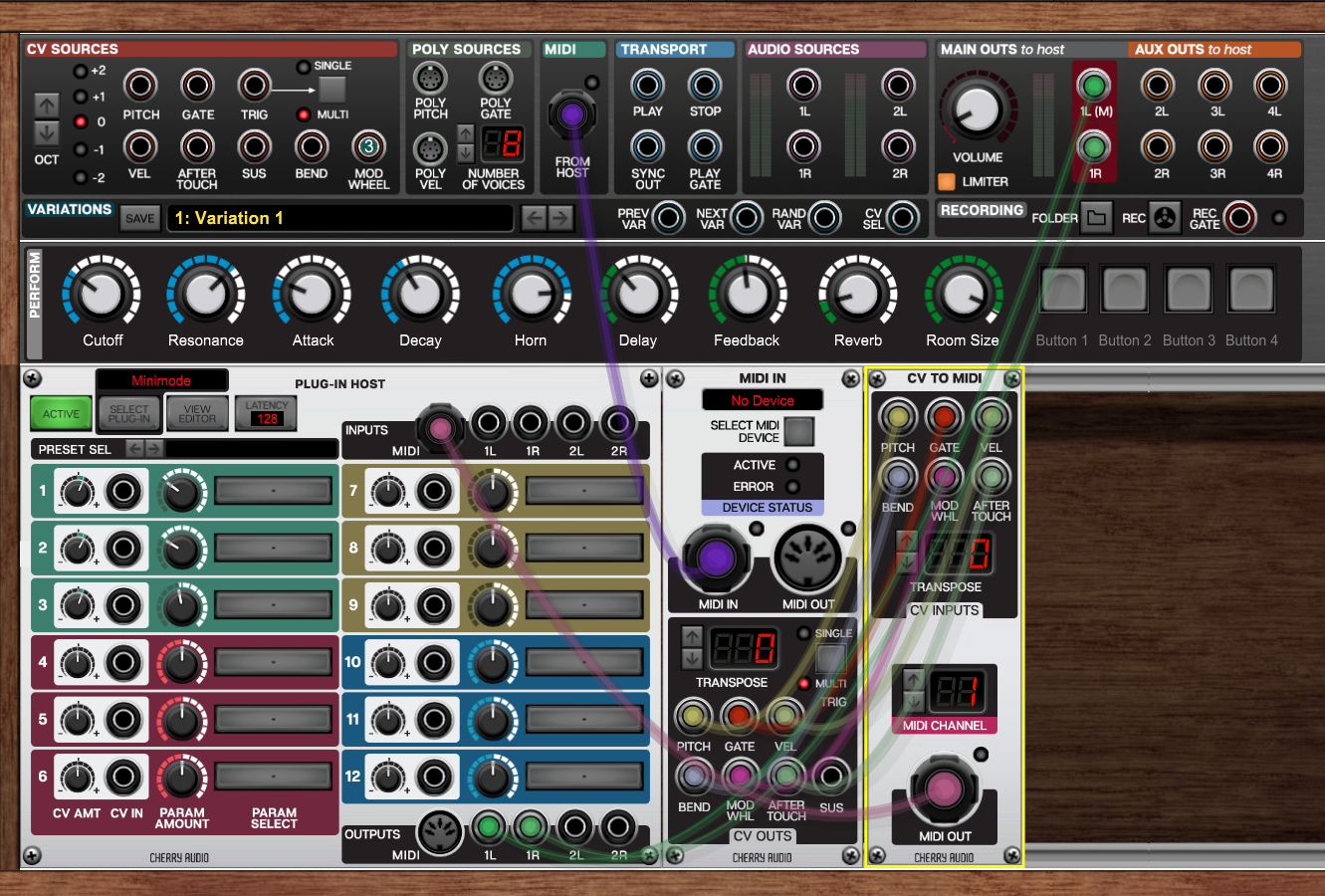This screenshot has width=1325, height=896.
Task: Click the SYNC OUT transport jack
Action: (647, 147)
